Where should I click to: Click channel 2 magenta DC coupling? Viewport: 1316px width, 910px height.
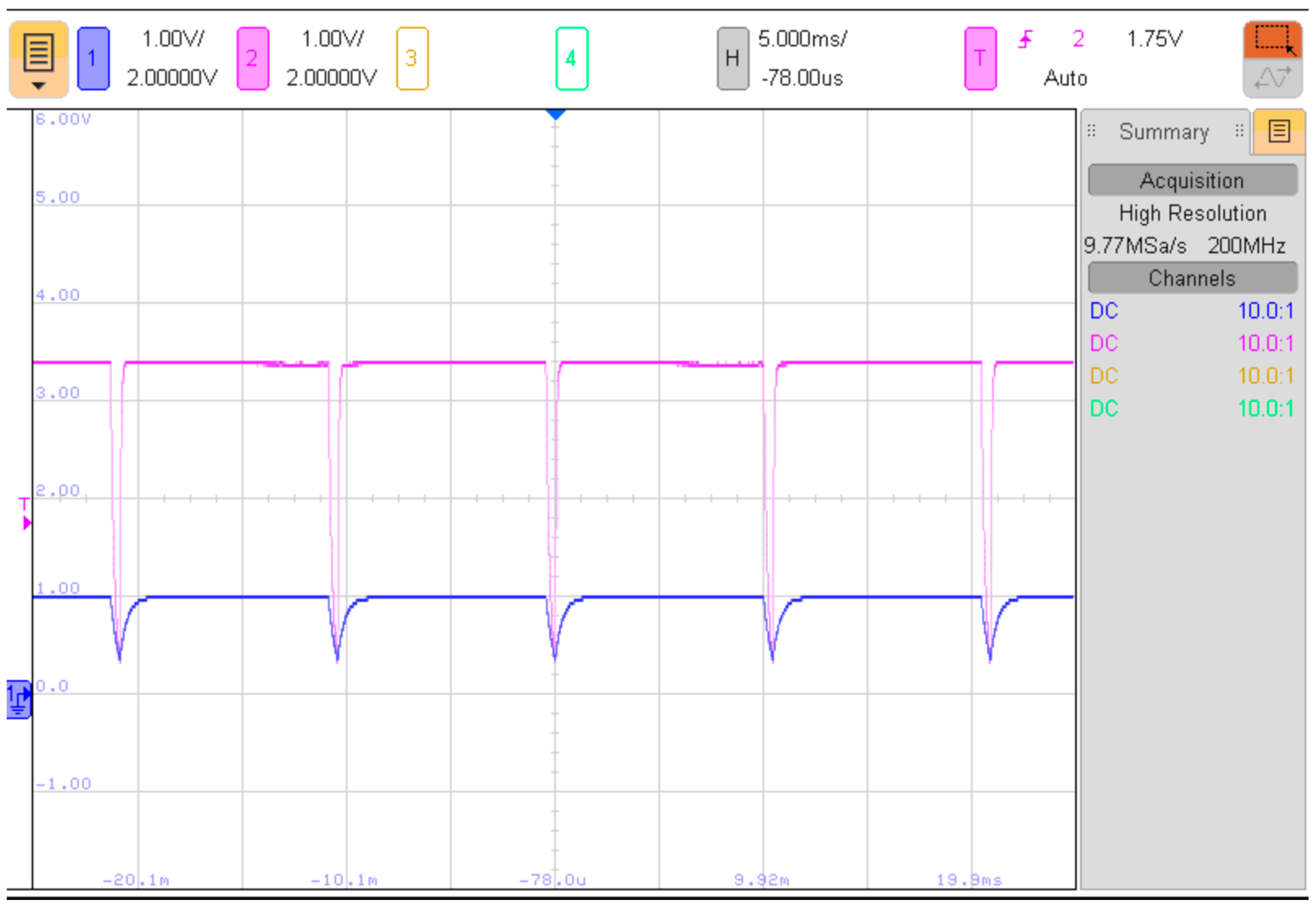point(1104,344)
